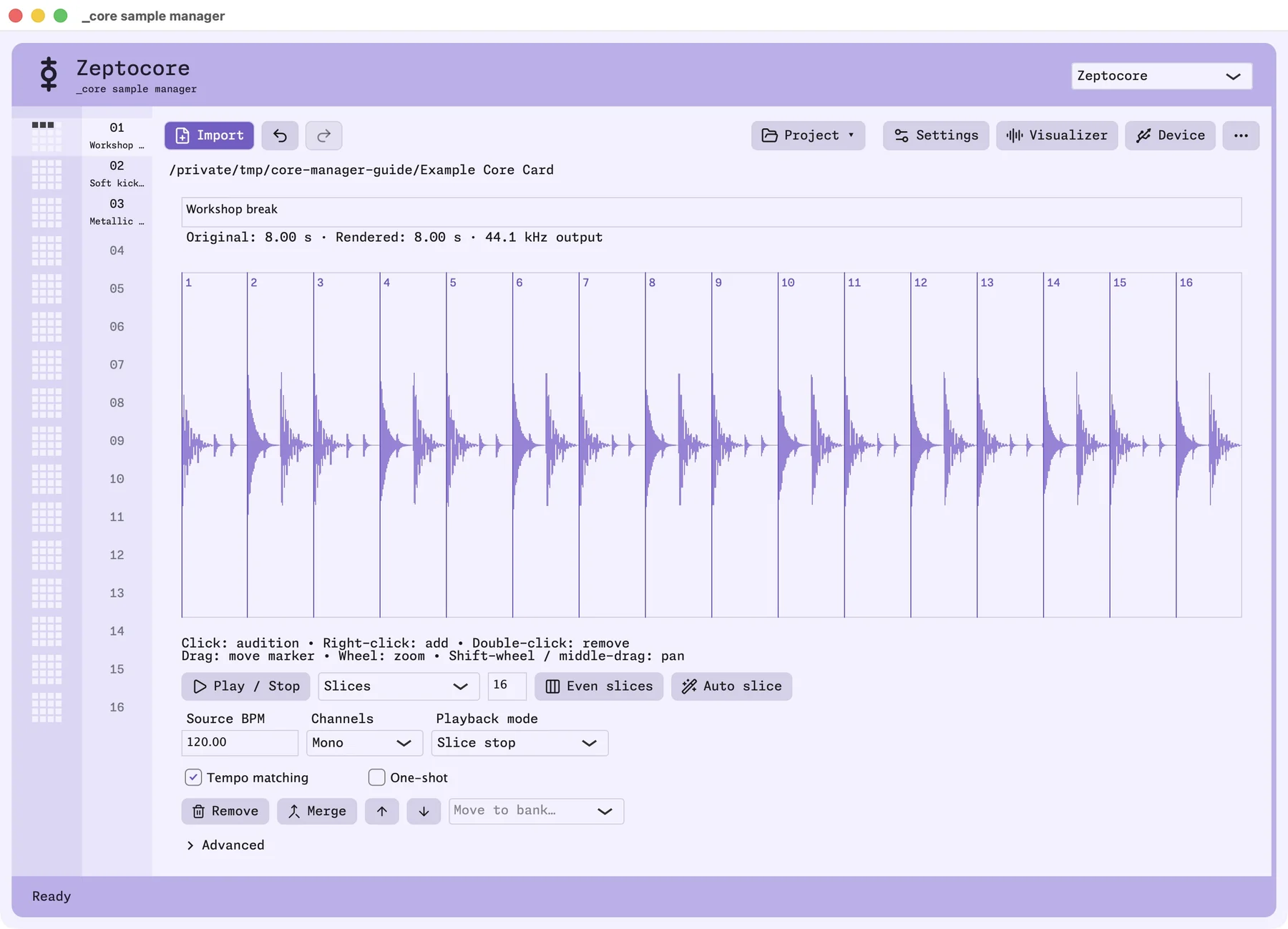The height and width of the screenshot is (929, 1288).
Task: Audition slice 1 in the waveform
Action: [x=215, y=445]
